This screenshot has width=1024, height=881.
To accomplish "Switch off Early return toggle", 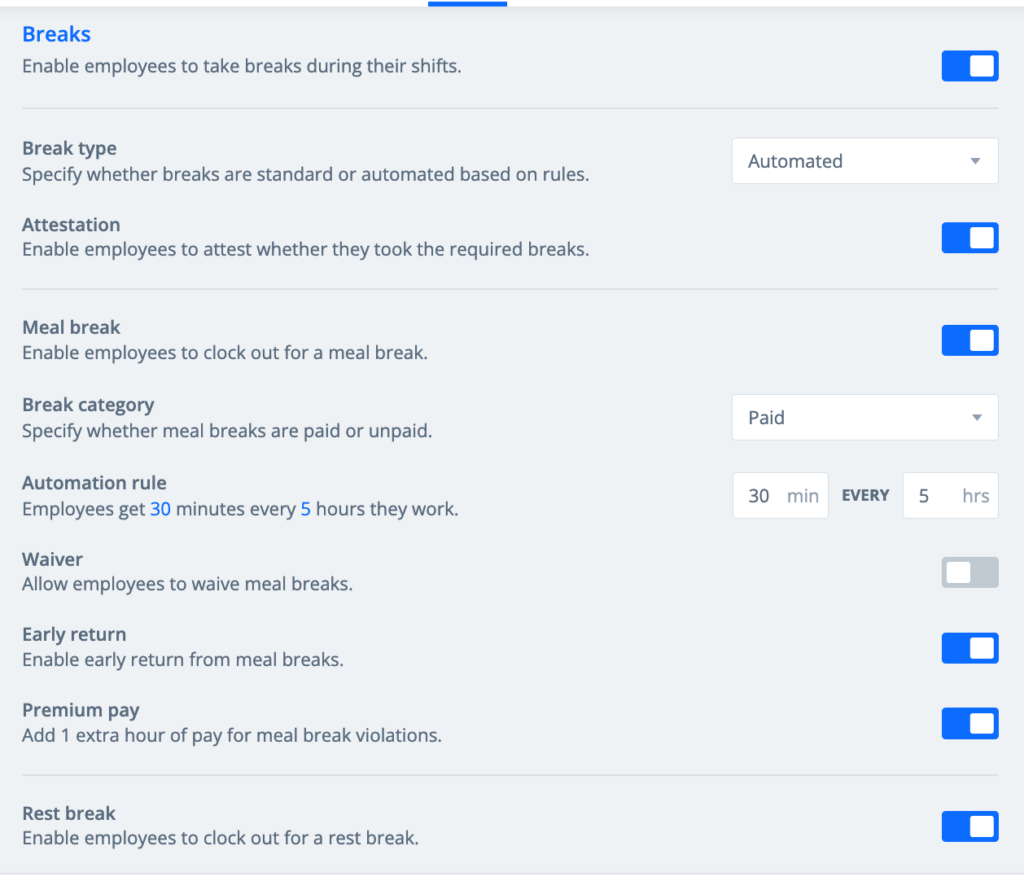I will tap(970, 648).
